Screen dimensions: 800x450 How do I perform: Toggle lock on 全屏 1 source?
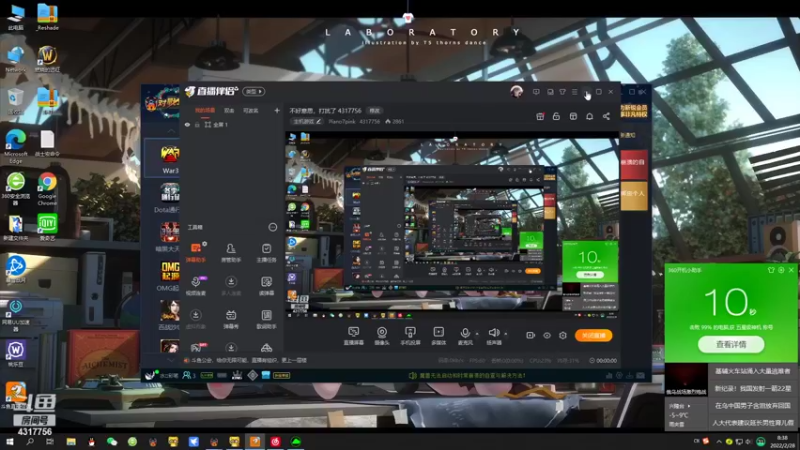pyautogui.click(x=197, y=124)
